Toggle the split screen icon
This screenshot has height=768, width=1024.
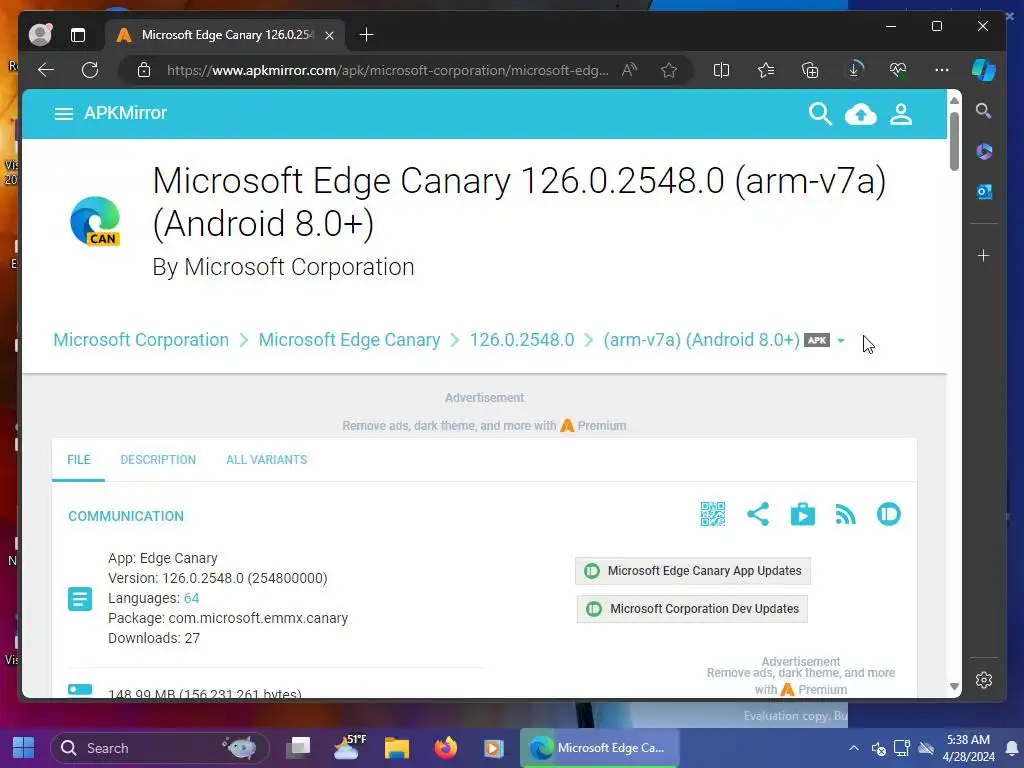click(721, 70)
